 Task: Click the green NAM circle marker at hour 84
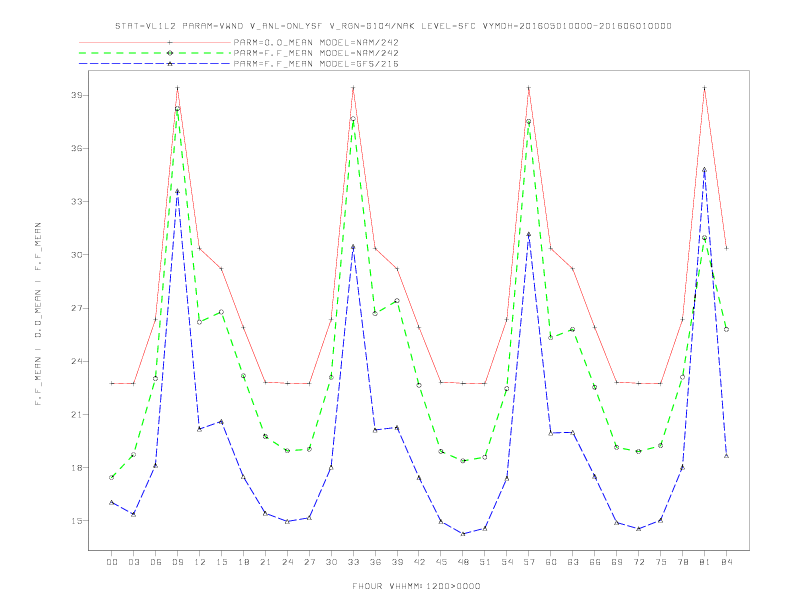[726, 329]
